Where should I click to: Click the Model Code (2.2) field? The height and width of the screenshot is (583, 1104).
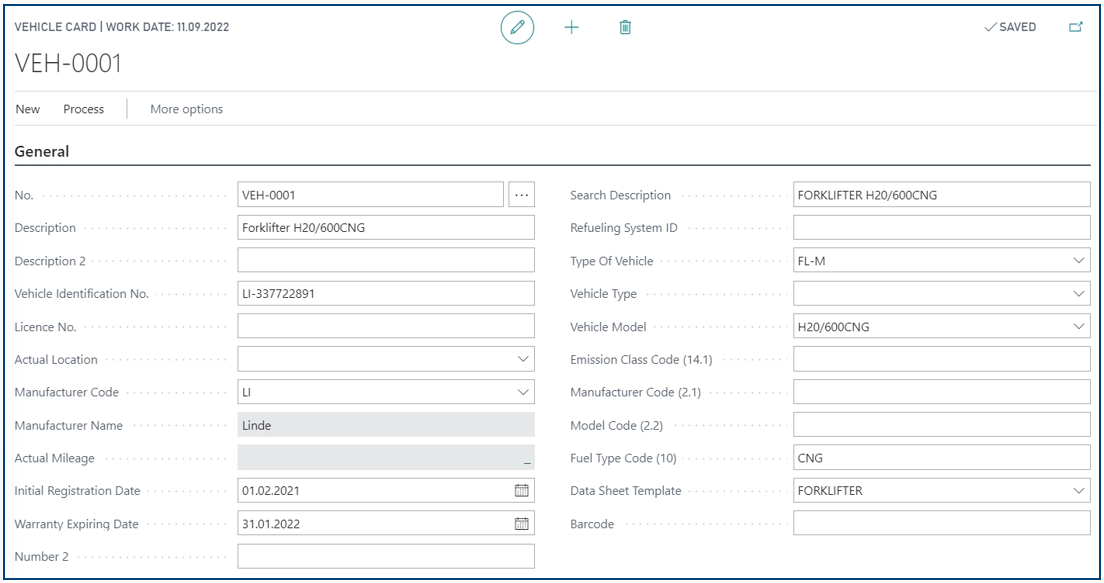tap(941, 425)
